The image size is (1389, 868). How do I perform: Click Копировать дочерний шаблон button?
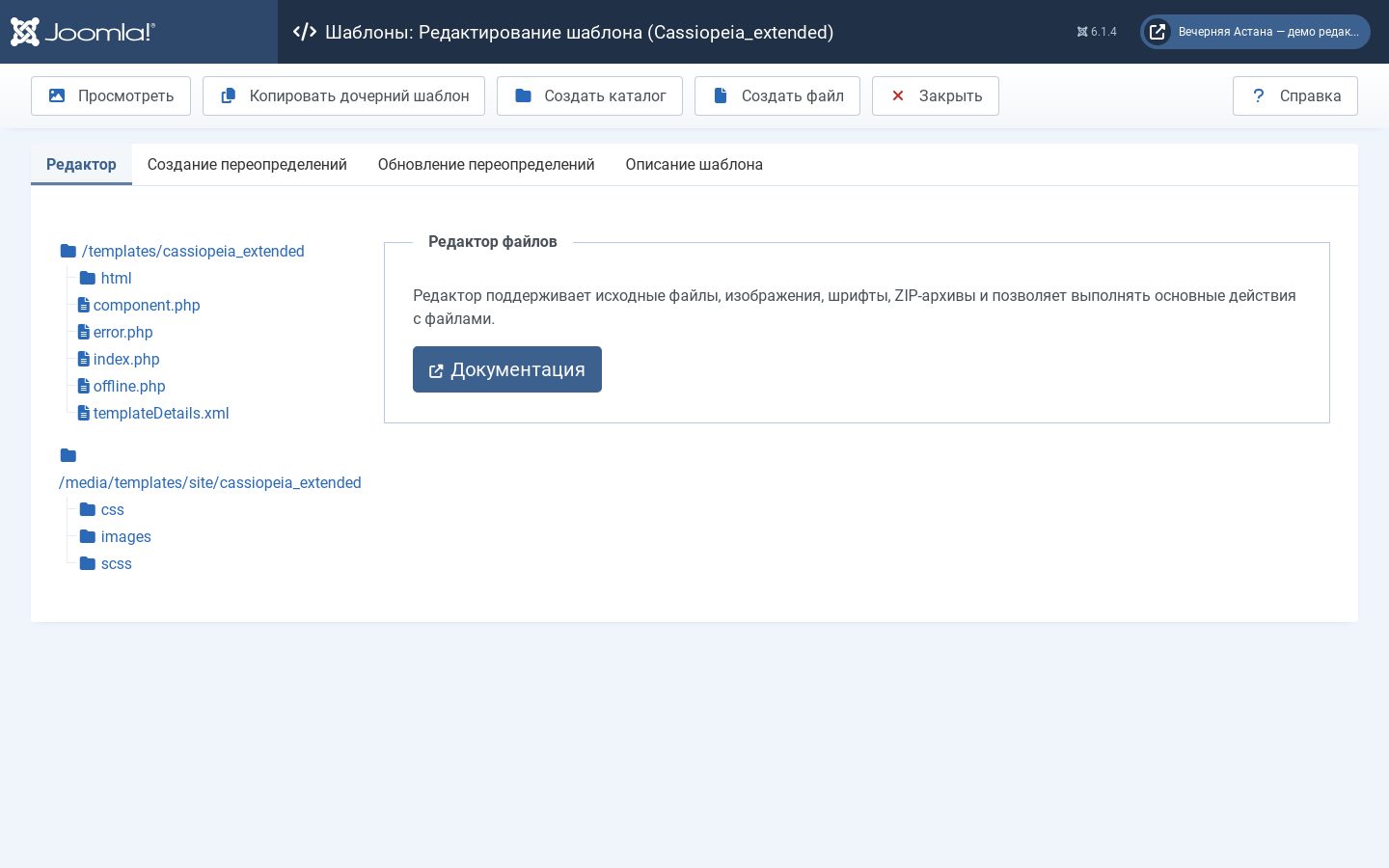point(343,95)
